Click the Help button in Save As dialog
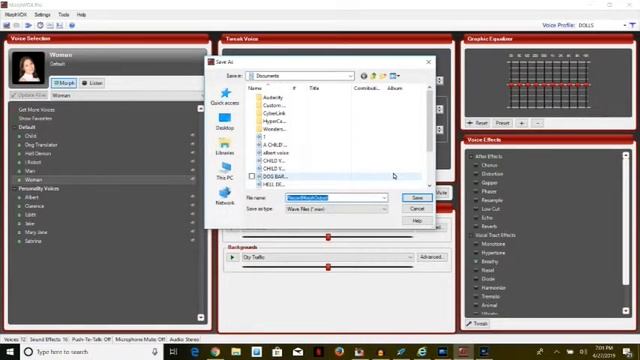This screenshot has width=640, height=360. coord(417,221)
